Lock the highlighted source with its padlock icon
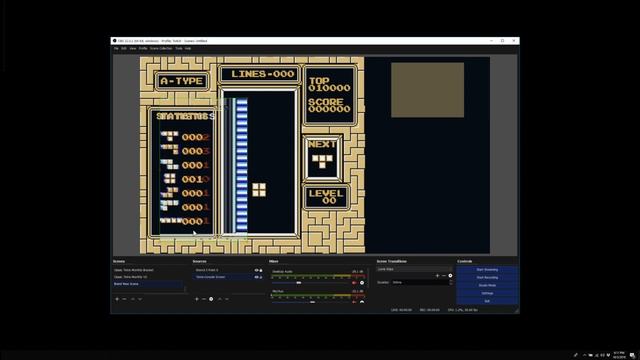Viewport: 640px width, 360px height. (x=261, y=277)
